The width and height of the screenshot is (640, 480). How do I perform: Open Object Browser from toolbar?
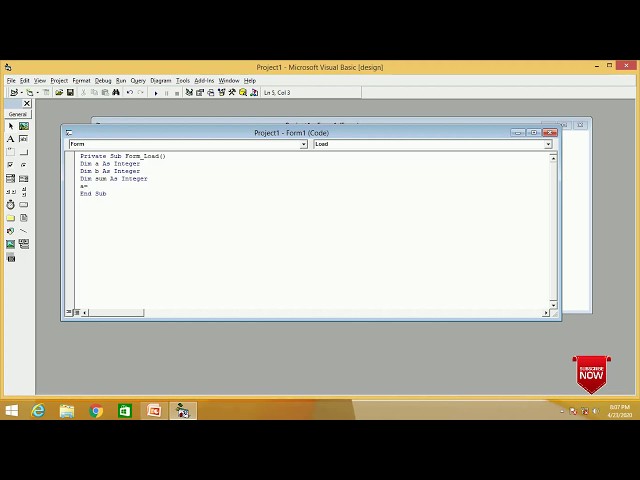tap(222, 93)
